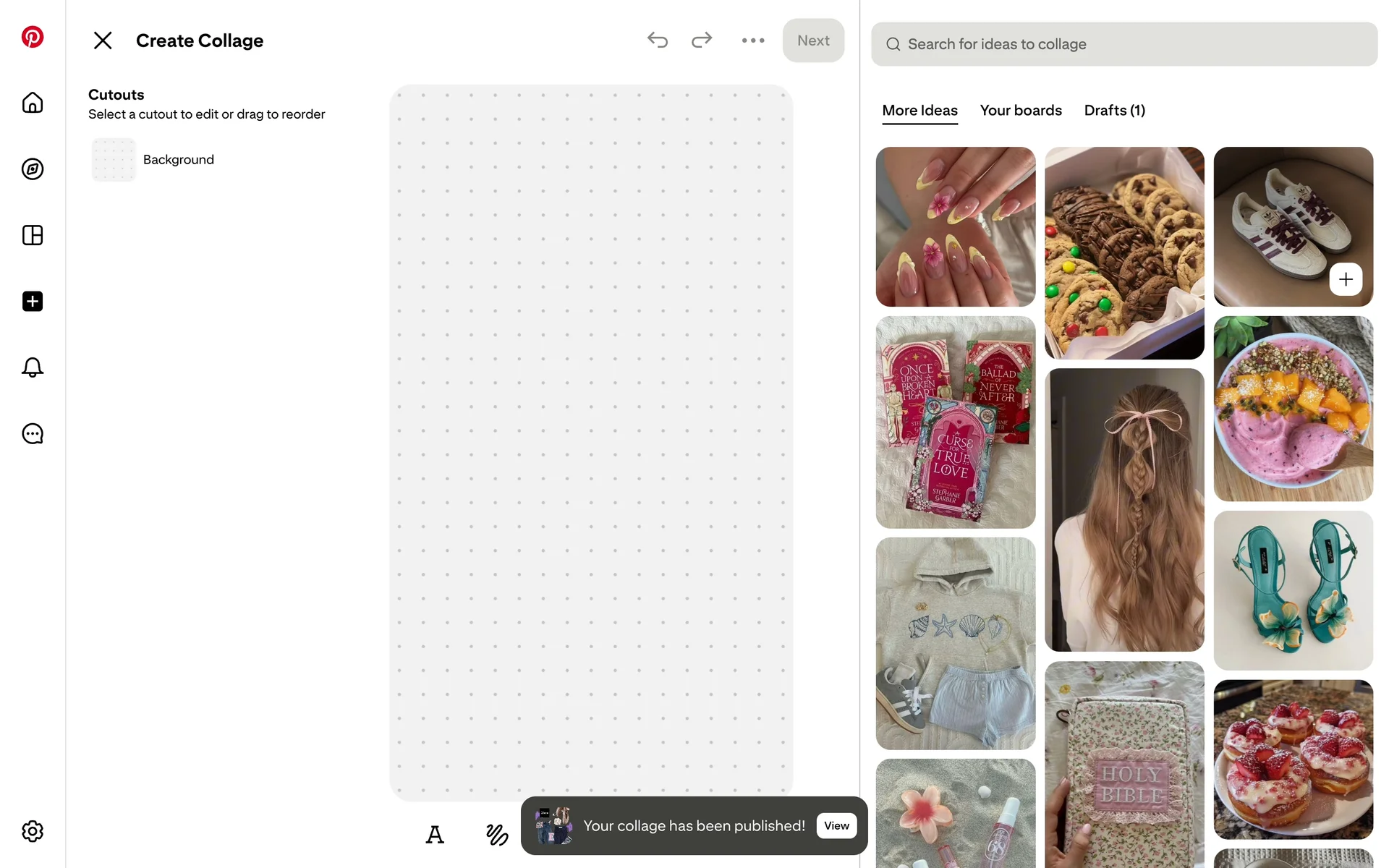Open the boards layout icon
Image resolution: width=1389 pixels, height=868 pixels.
(x=33, y=235)
